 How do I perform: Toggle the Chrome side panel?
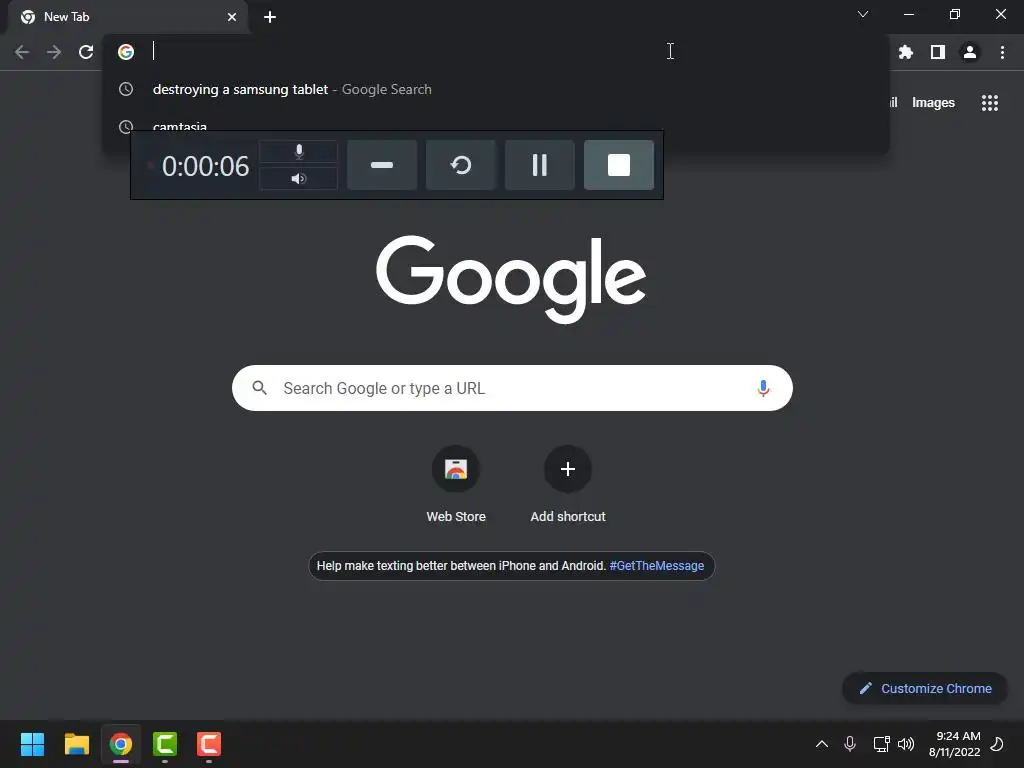click(938, 52)
